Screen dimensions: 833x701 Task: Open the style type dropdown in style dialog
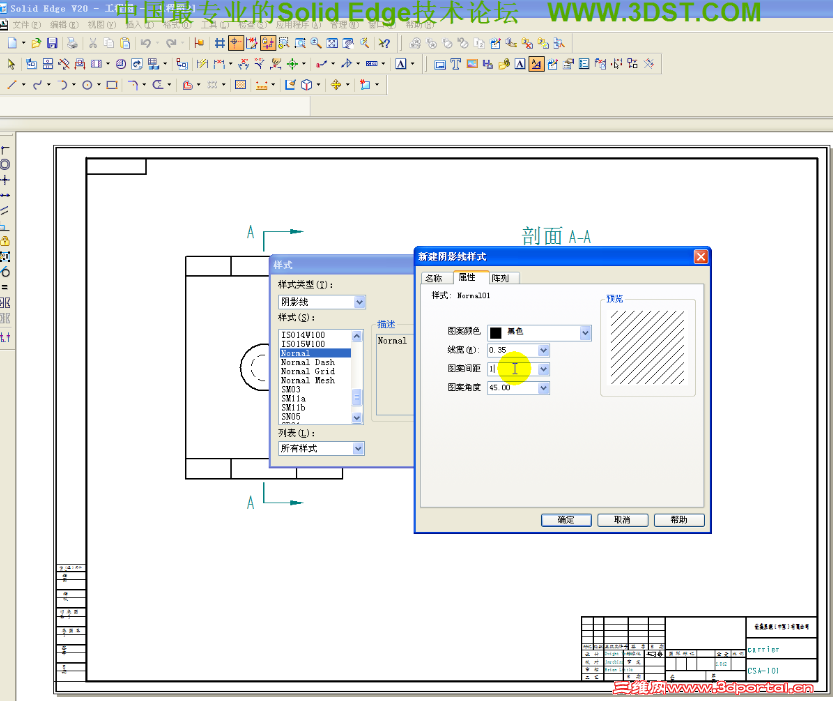coord(360,302)
